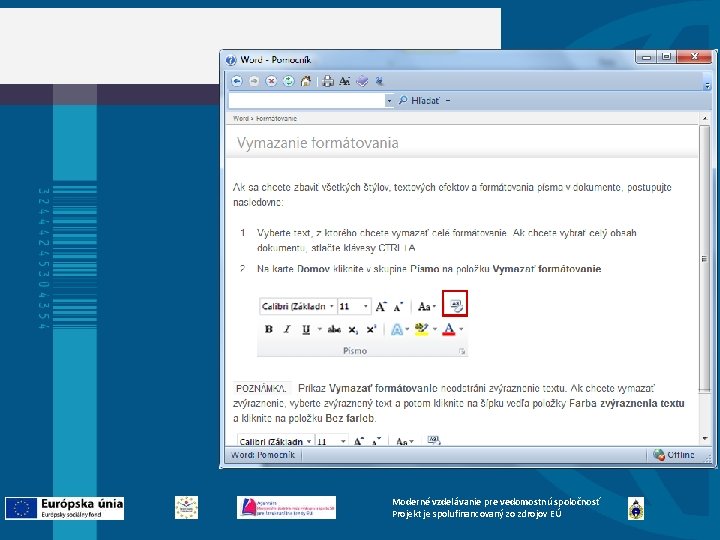Screen dimensions: 720x540
Task: Click the Word: Pomocník status bar text
Action: click(263, 455)
